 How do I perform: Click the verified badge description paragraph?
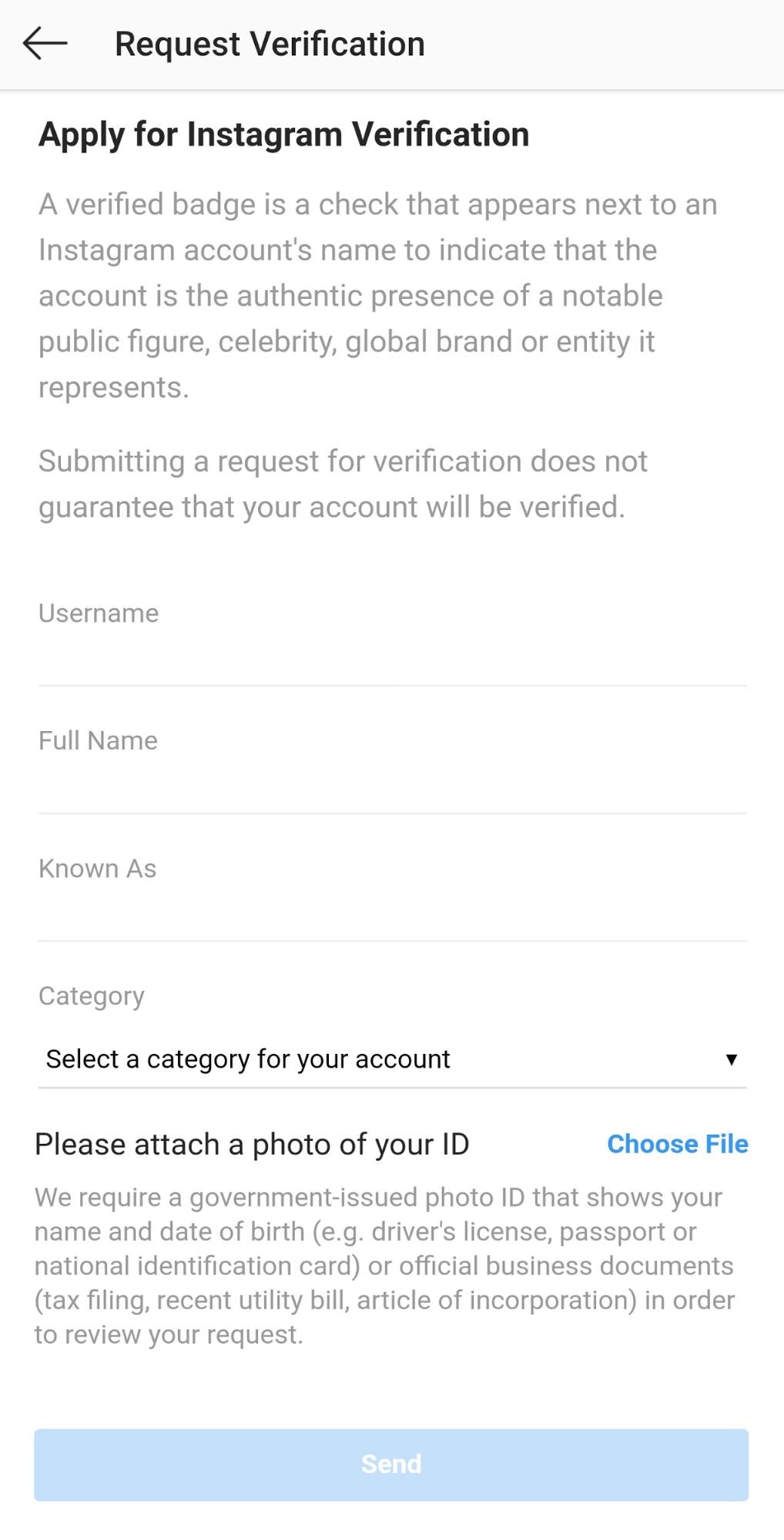pyautogui.click(x=377, y=296)
